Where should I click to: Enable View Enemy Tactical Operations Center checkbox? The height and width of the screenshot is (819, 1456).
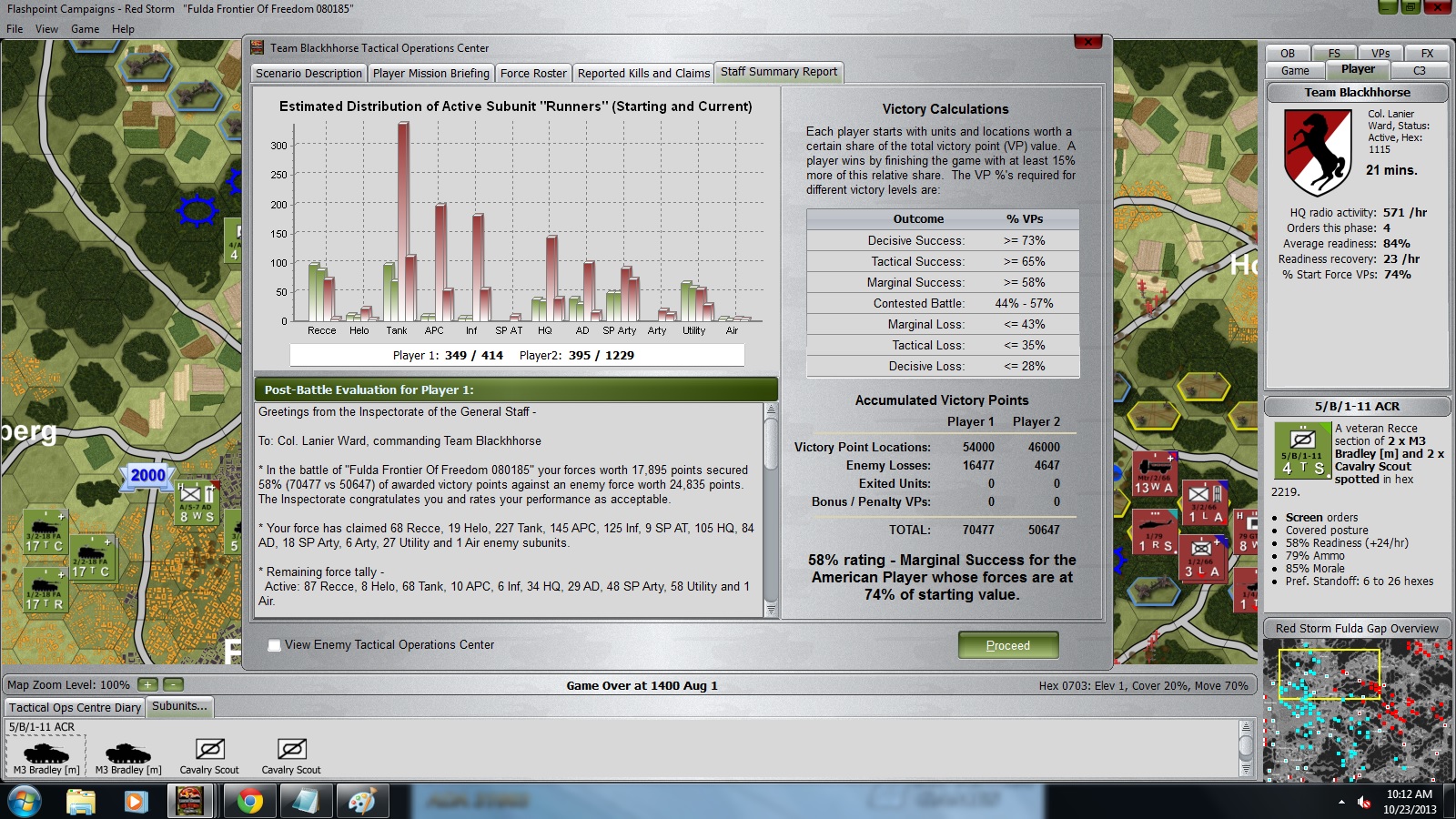(274, 645)
